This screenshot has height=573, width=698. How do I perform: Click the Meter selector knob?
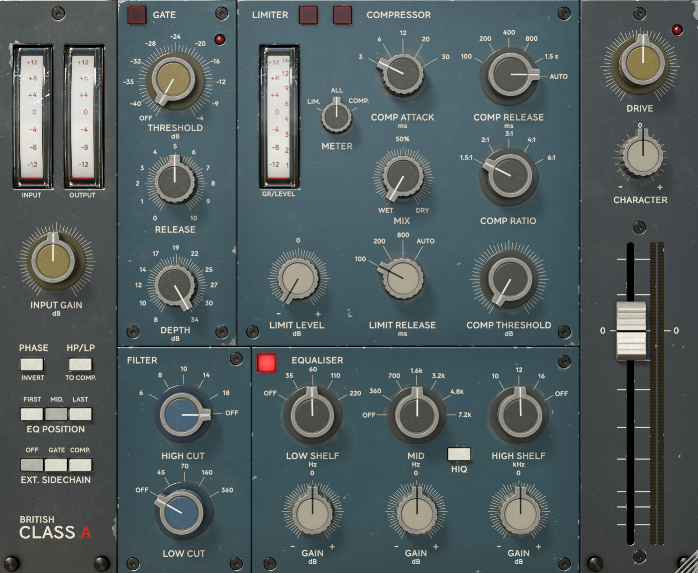(337, 117)
